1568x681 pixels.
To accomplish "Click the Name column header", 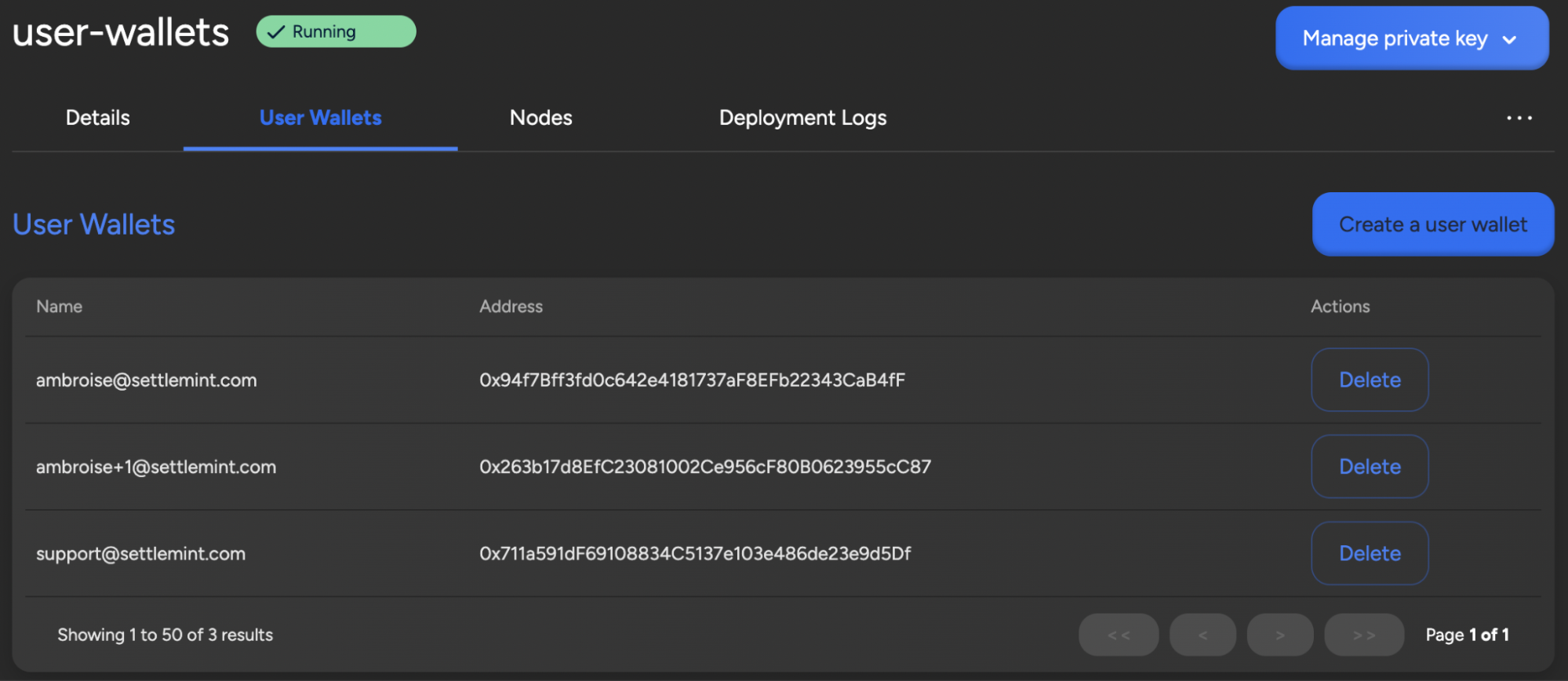I will point(59,307).
